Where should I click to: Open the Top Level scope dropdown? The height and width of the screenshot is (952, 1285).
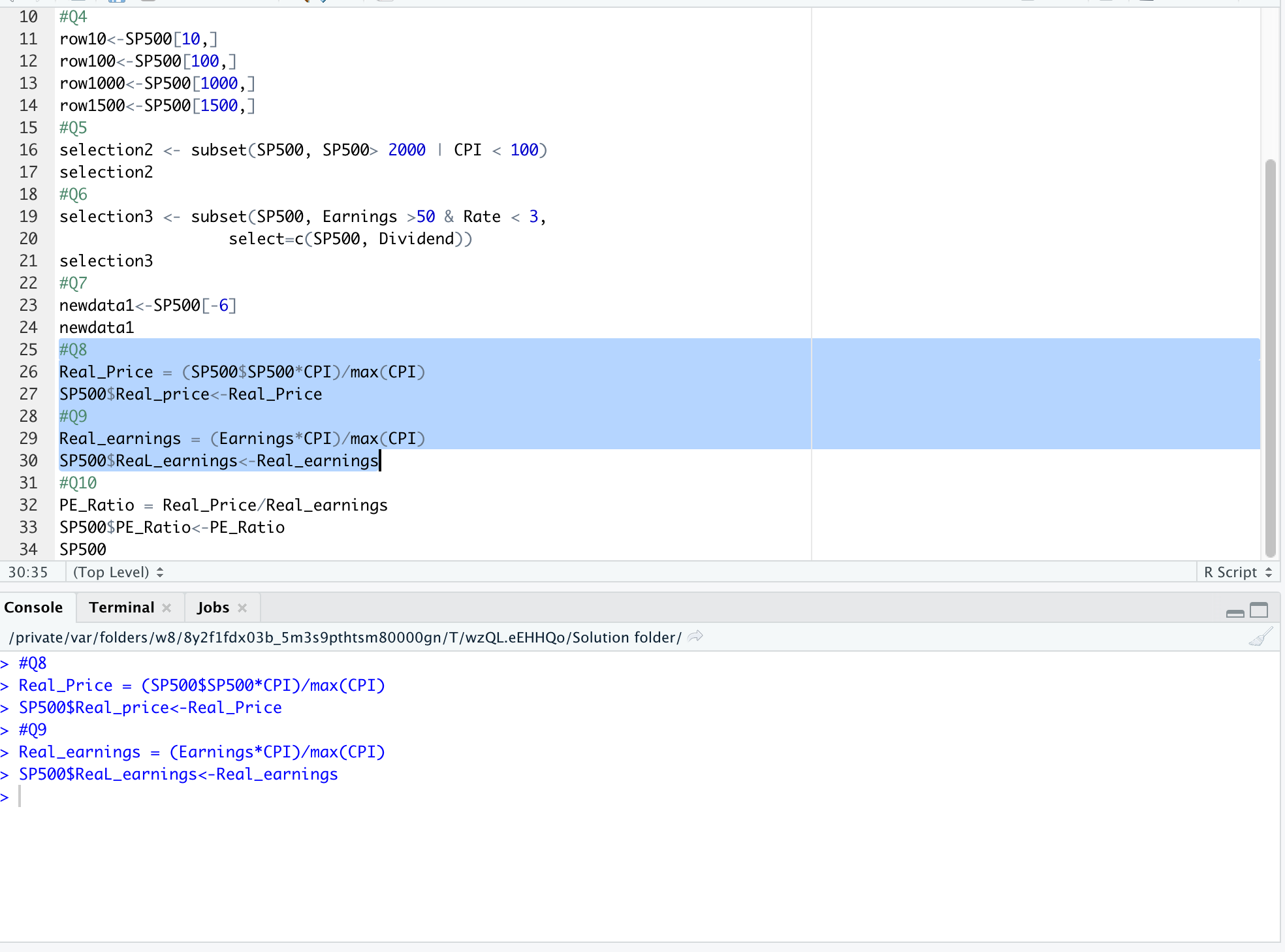coord(118,573)
